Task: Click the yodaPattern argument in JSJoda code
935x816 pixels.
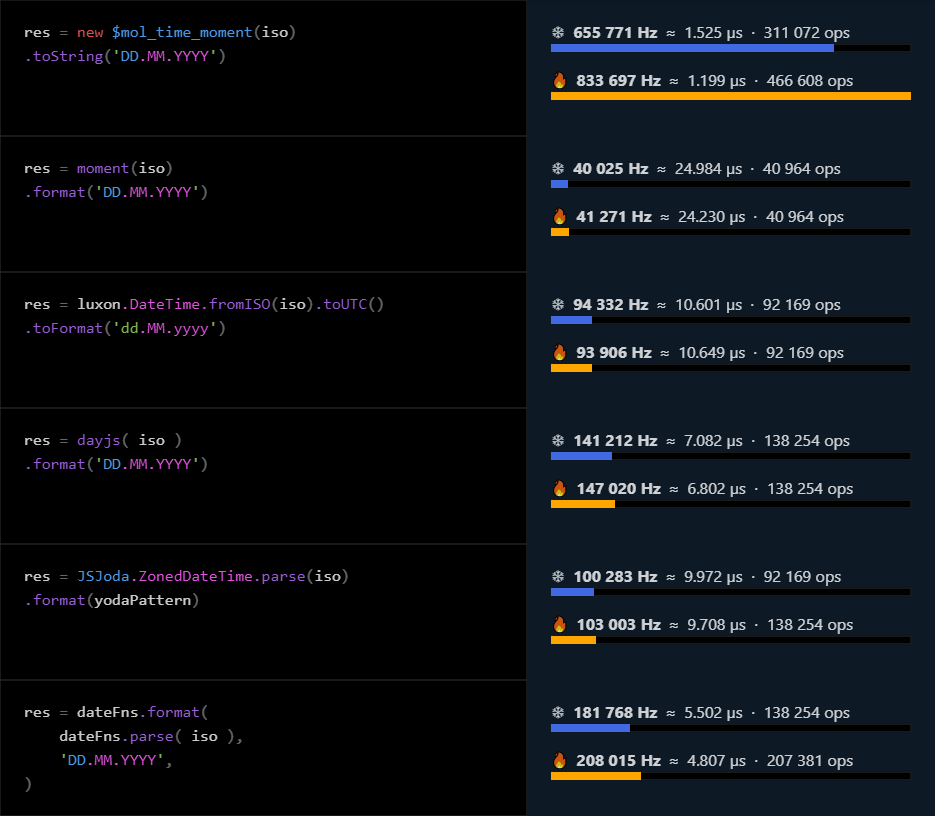Action: pos(143,600)
